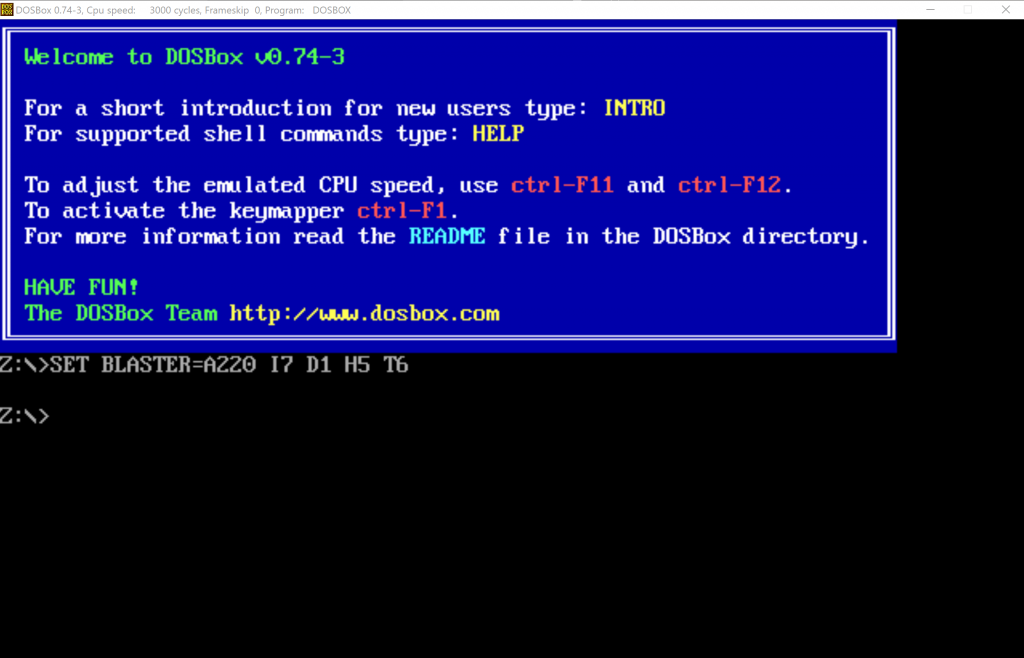
Task: Minimize the DOSBox window
Action: (931, 10)
